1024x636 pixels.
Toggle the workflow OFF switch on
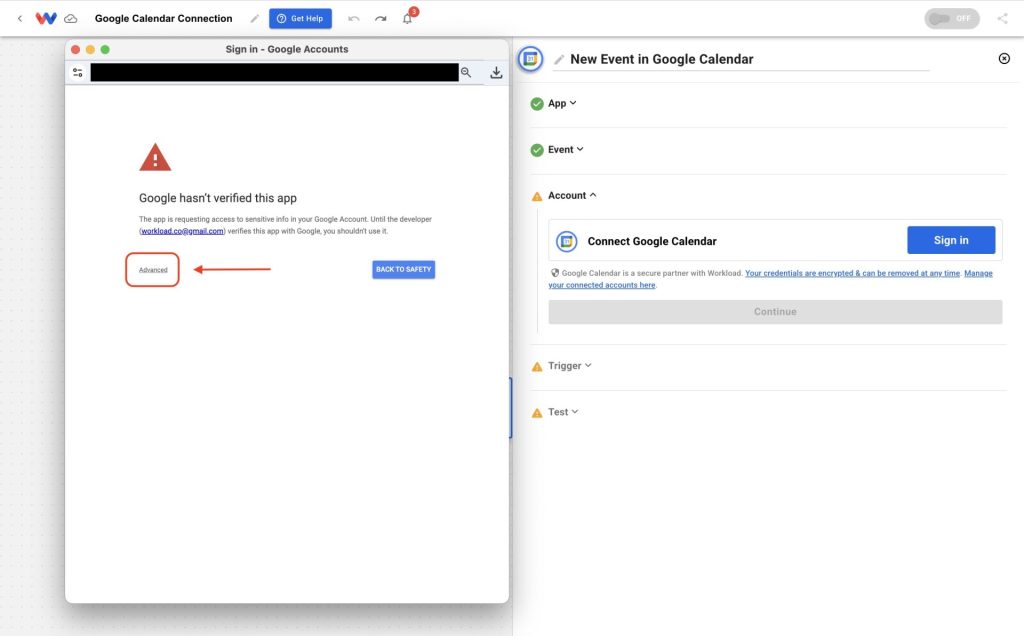[x=952, y=18]
